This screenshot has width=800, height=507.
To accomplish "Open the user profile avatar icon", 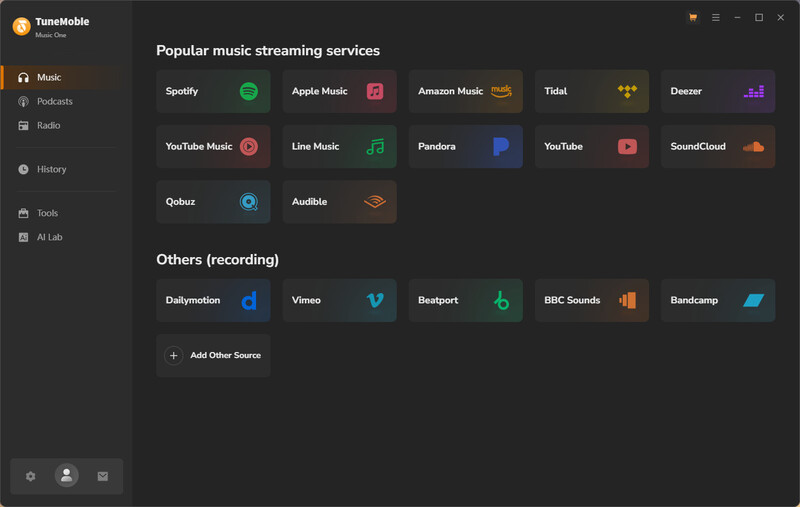I will tap(66, 476).
